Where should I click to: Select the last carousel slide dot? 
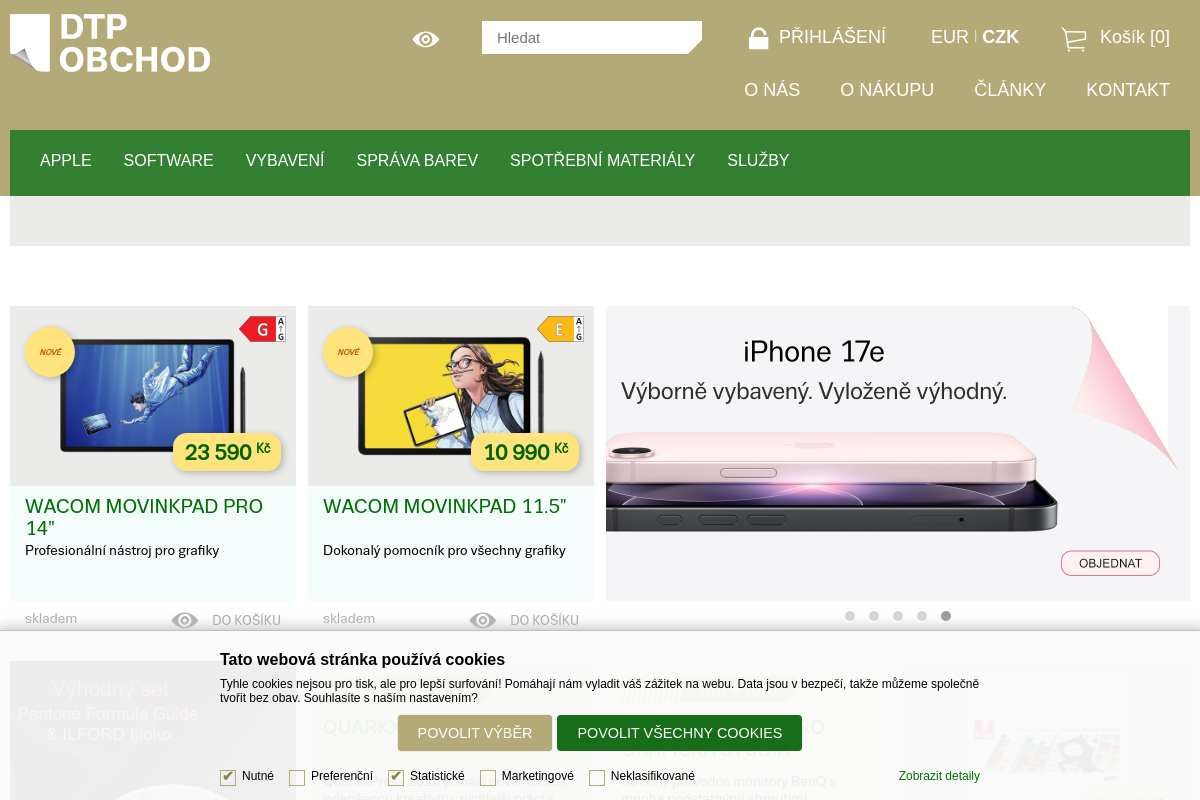tap(946, 616)
